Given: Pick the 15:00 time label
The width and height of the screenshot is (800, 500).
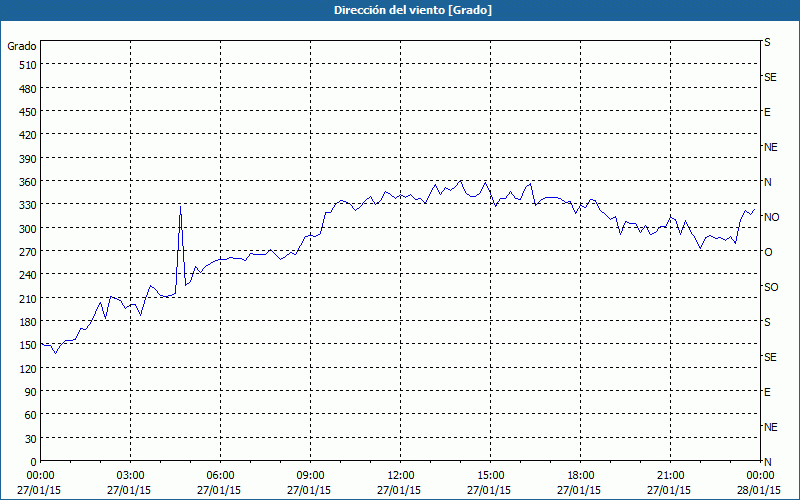Looking at the screenshot, I should pos(490,475).
